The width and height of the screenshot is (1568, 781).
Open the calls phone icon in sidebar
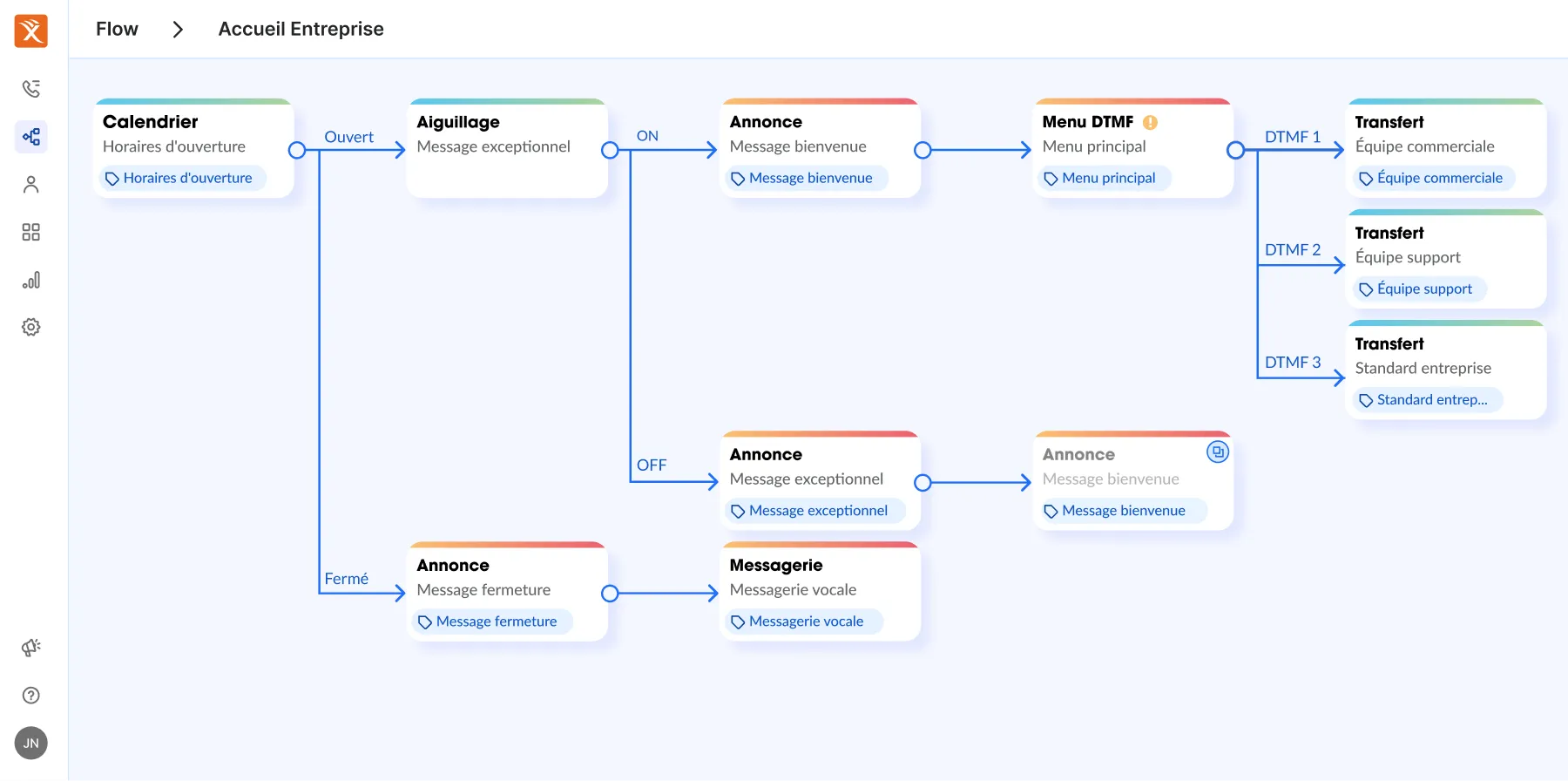click(31, 89)
